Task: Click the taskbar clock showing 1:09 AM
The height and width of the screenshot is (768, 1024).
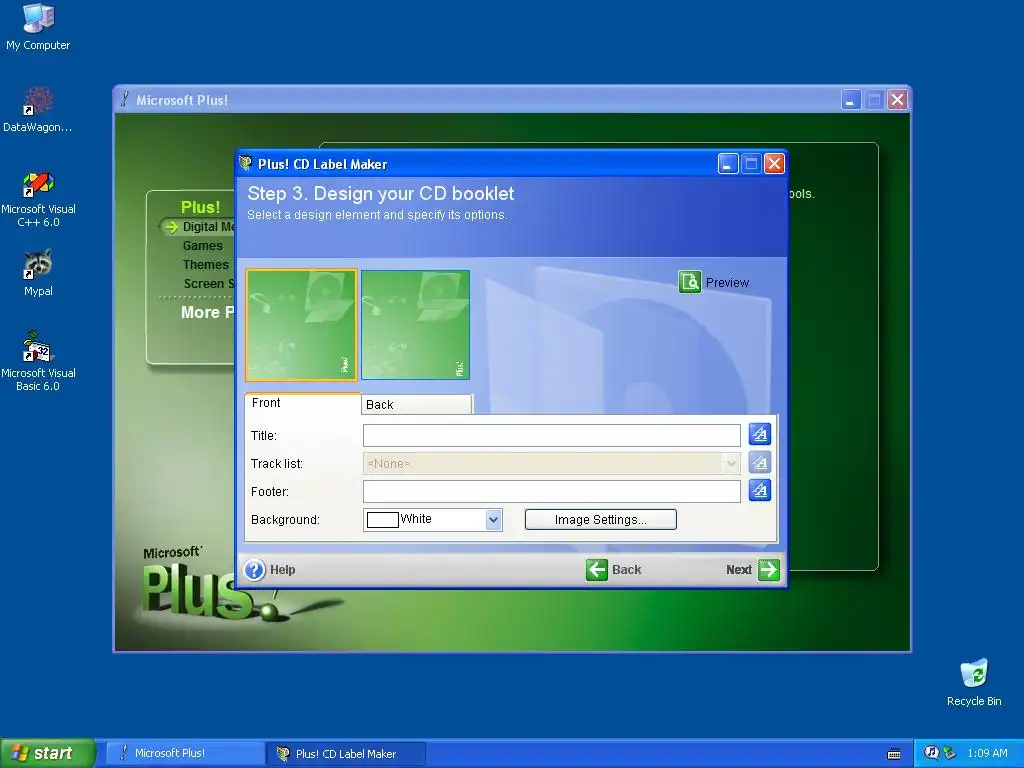Action: coord(987,753)
